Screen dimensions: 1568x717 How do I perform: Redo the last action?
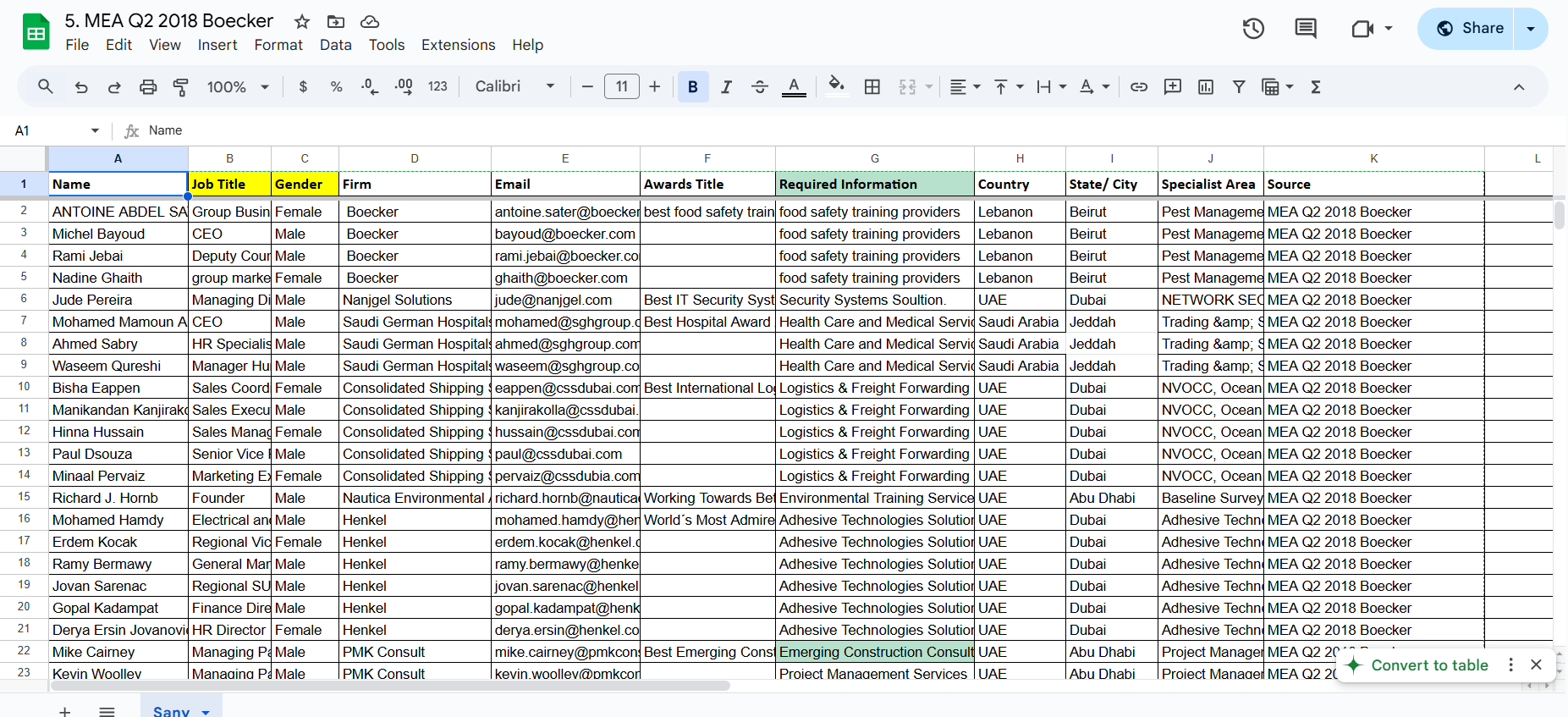(114, 86)
